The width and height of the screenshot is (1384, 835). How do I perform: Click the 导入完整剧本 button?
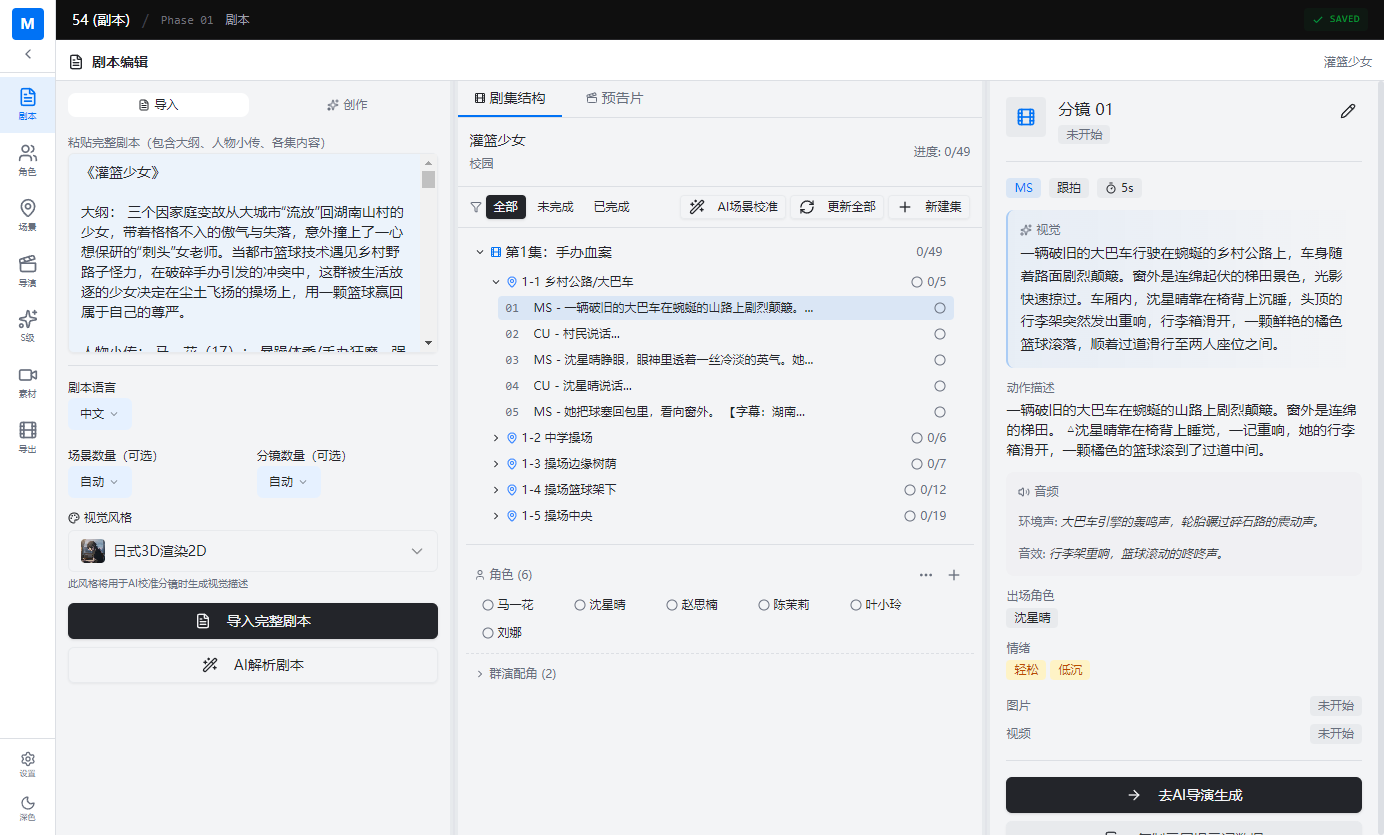pyautogui.click(x=252, y=620)
